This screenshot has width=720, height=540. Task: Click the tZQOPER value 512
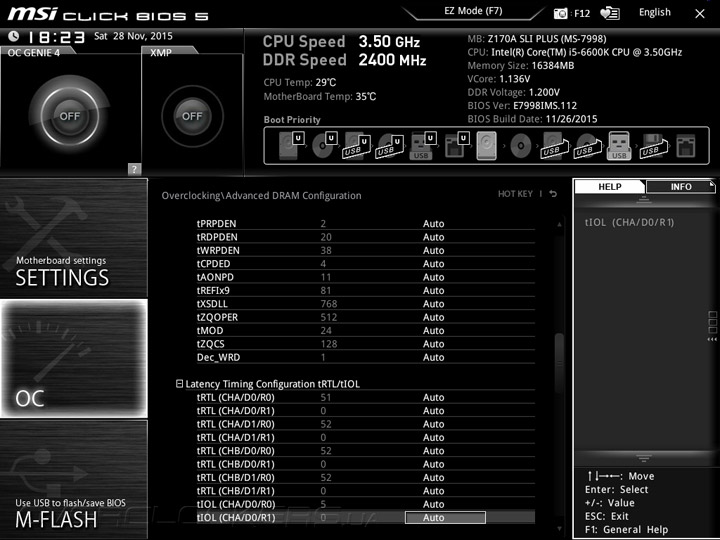[x=329, y=317]
